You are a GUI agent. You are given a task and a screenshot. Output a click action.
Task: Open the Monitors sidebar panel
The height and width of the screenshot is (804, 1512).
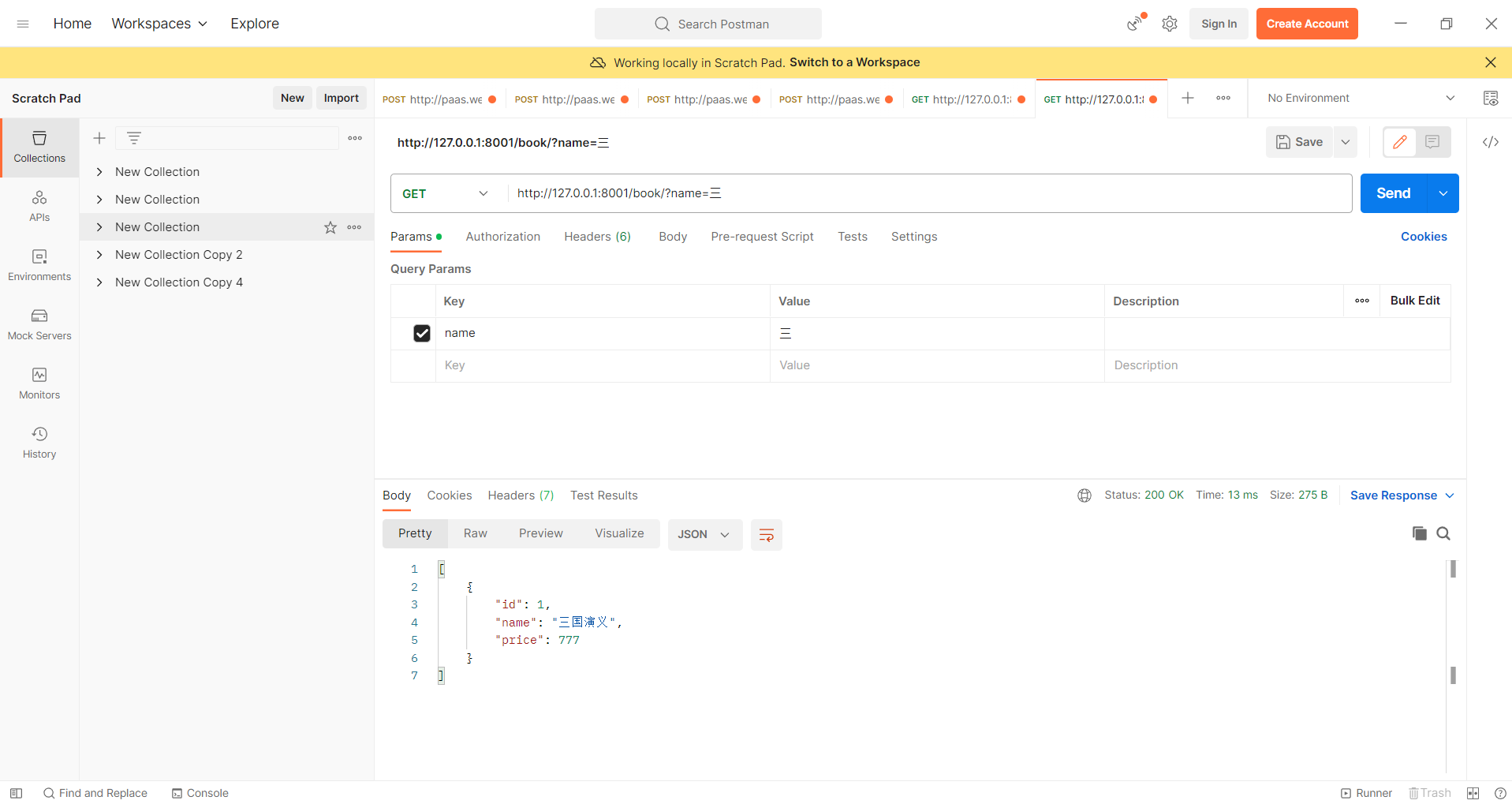39,383
